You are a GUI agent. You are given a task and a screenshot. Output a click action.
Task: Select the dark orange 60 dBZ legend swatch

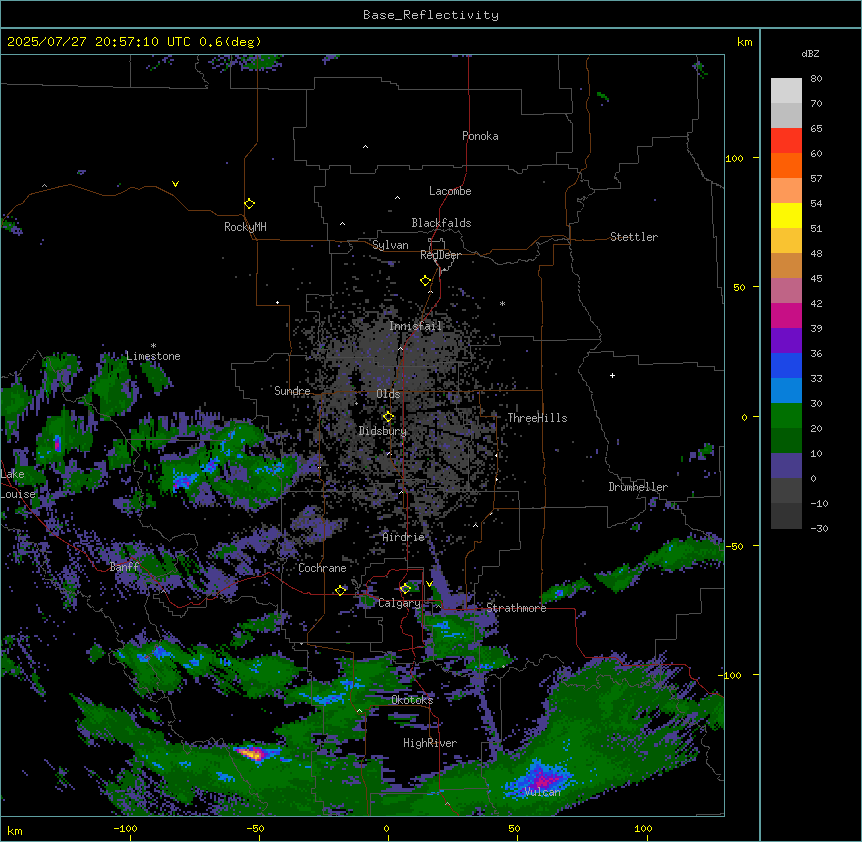tap(786, 165)
